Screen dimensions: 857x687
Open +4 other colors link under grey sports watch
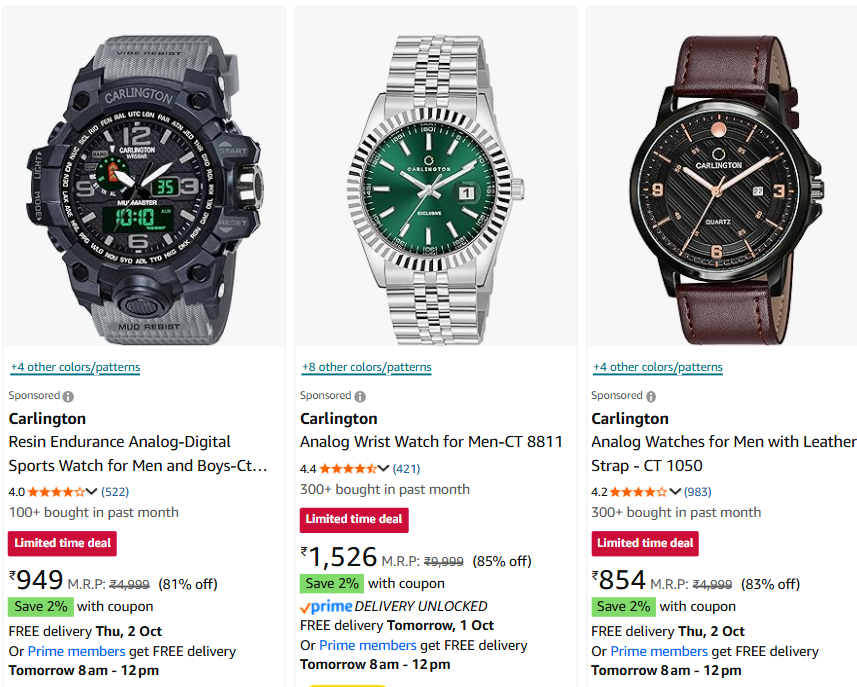(x=75, y=367)
